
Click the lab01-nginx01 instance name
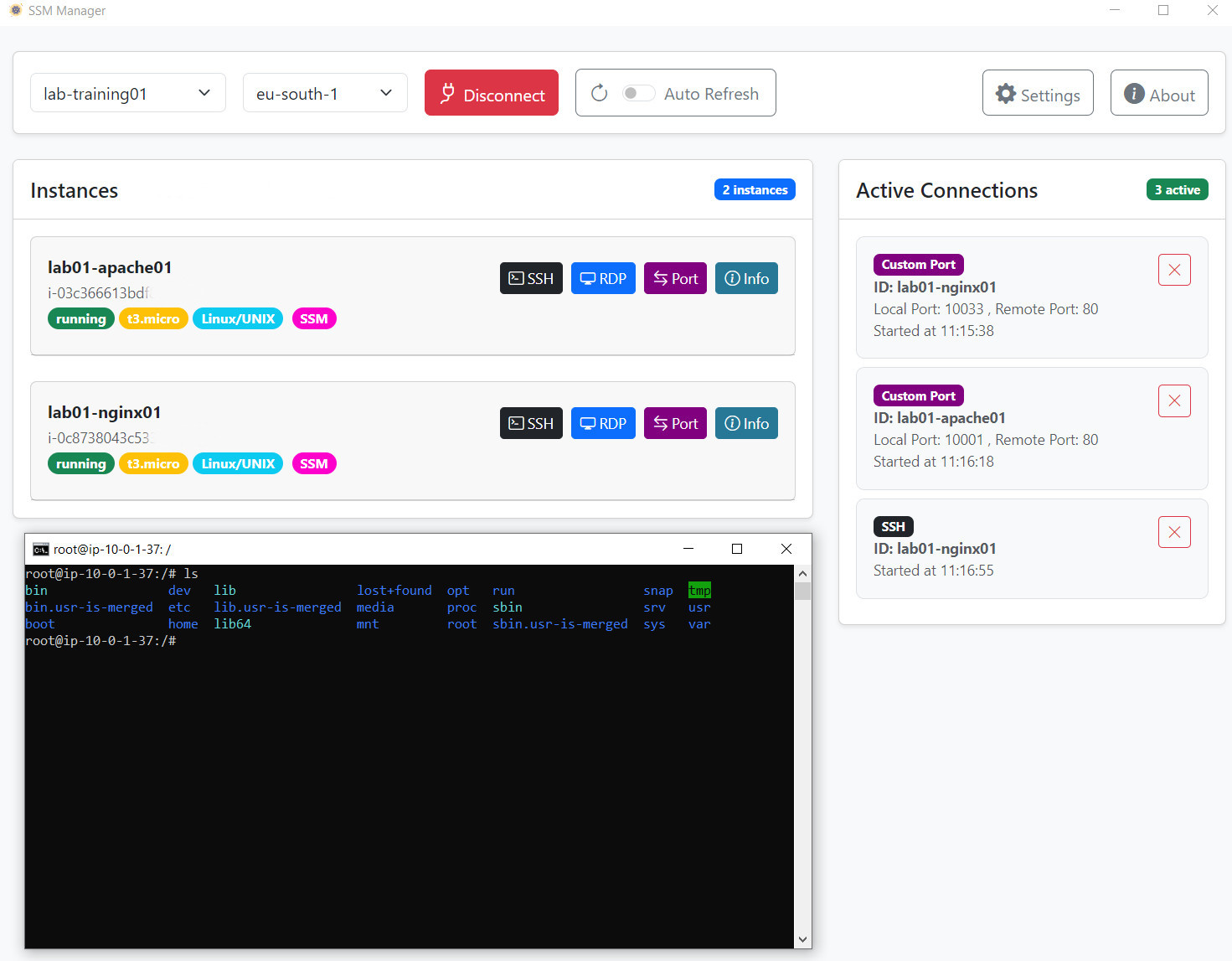(104, 412)
